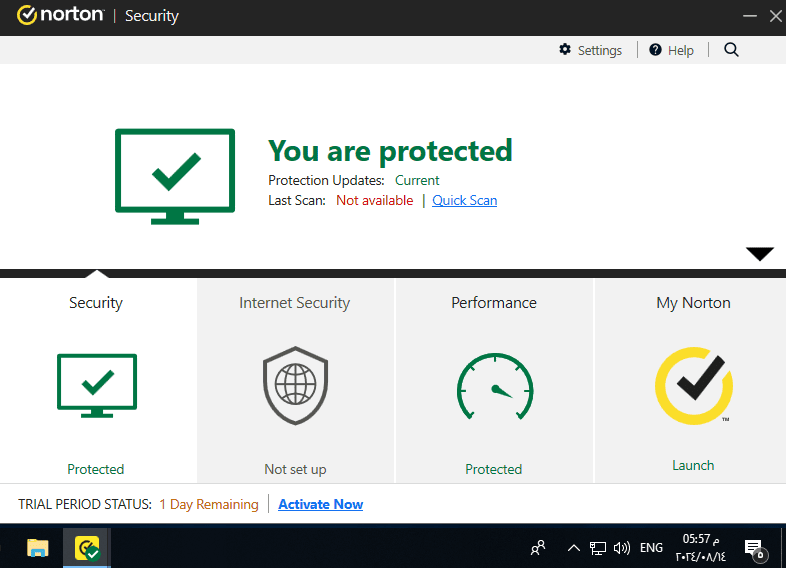Click the Norton logo in title bar
The height and width of the screenshot is (568, 786).
click(60, 15)
